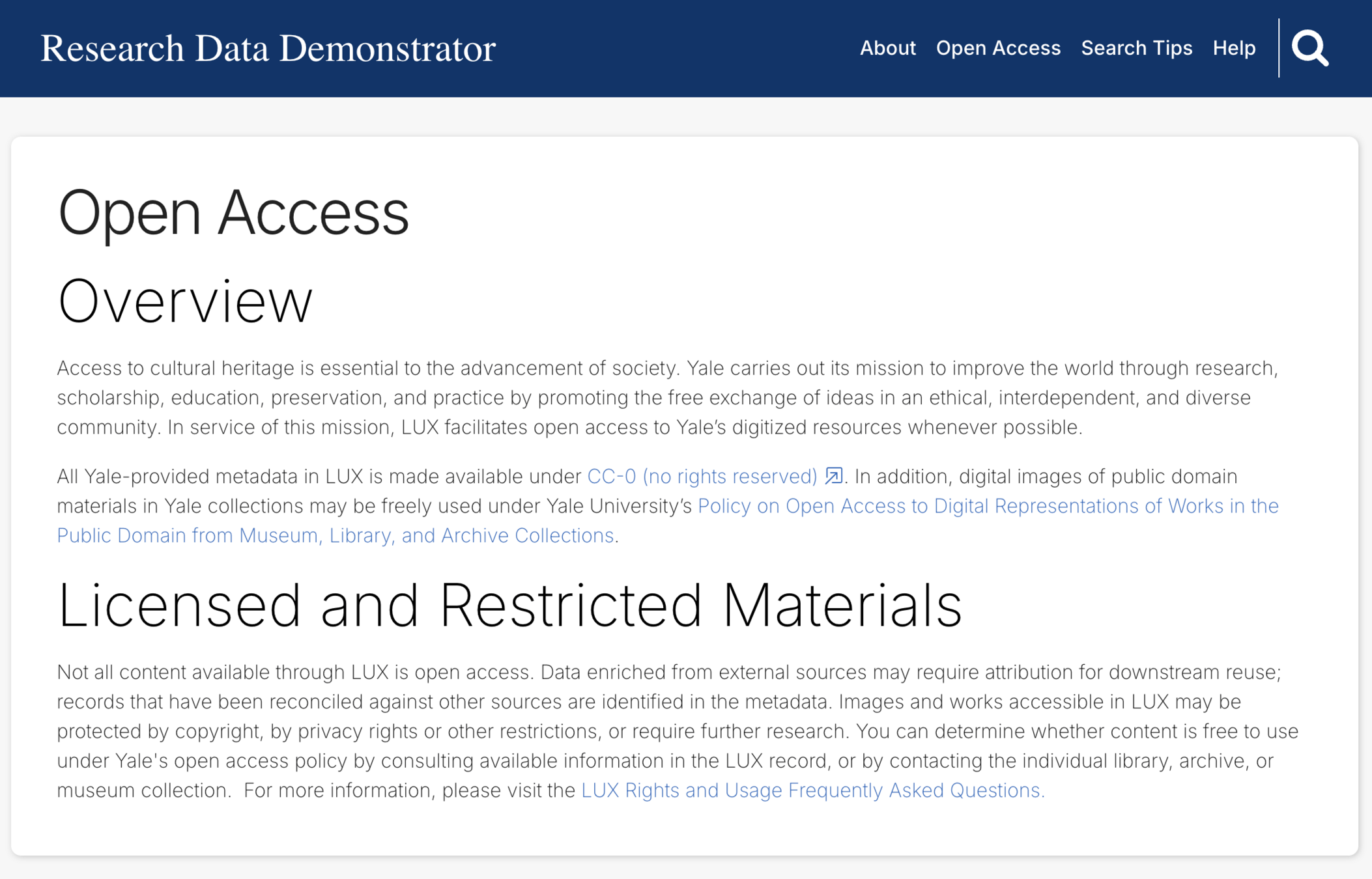Viewport: 1372px width, 879px height.
Task: Select Open Access in the navigation bar
Action: [998, 48]
